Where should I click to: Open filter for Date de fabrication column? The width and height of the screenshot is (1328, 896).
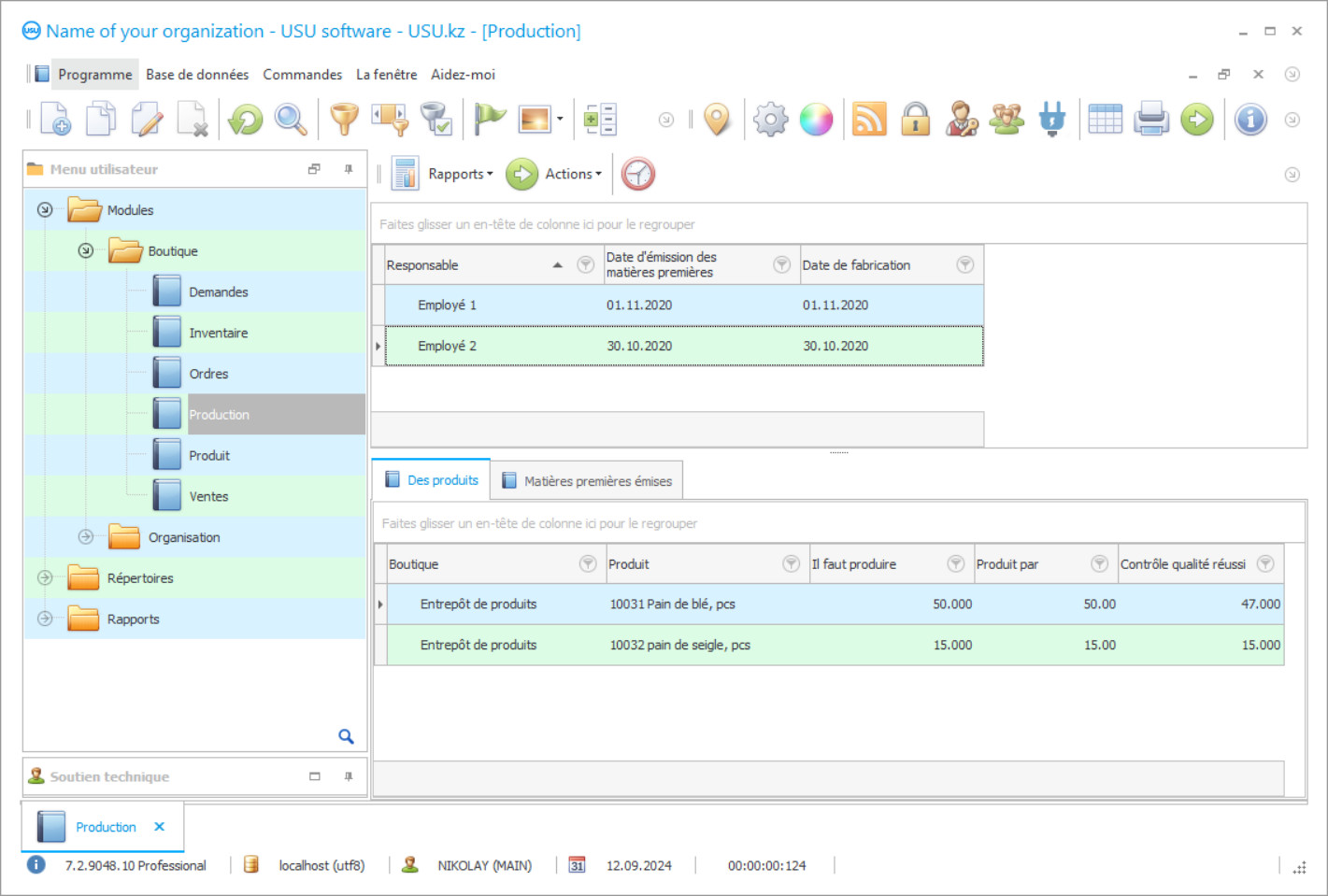click(965, 264)
